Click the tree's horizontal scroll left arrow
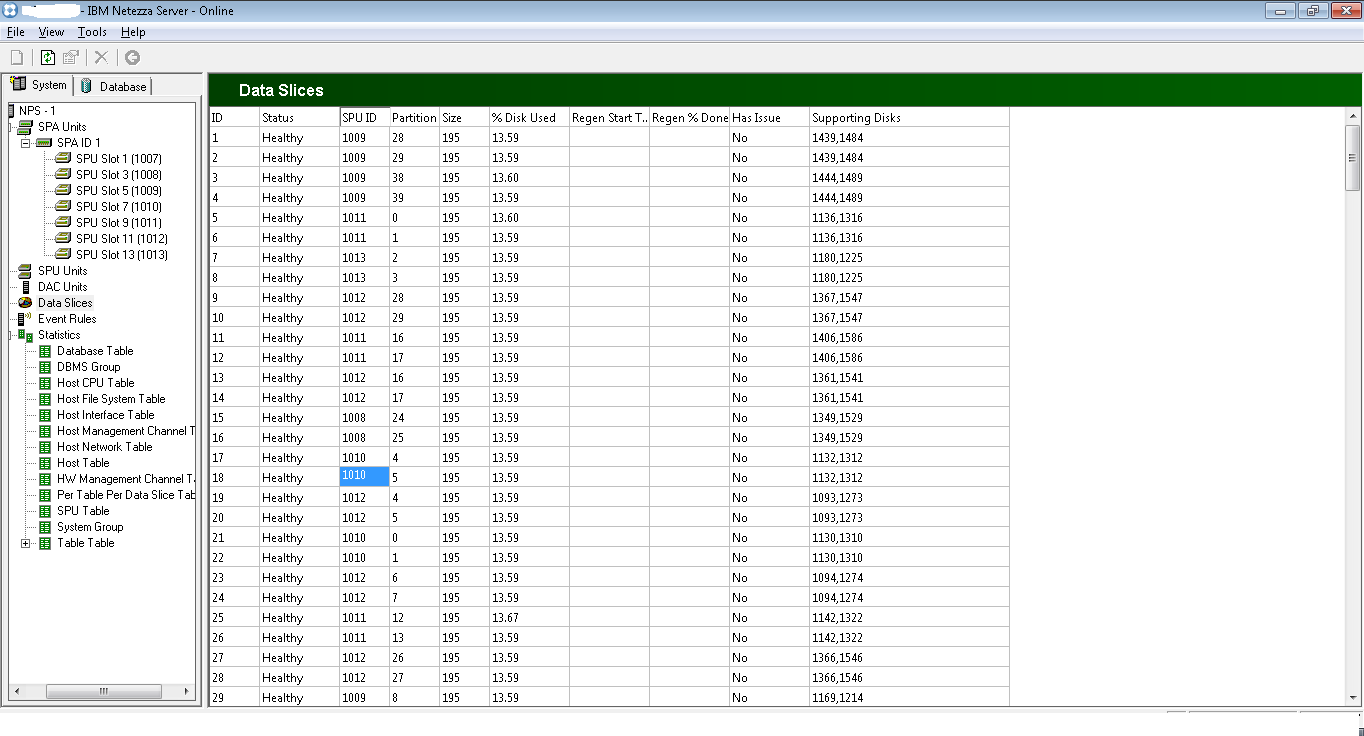The width and height of the screenshot is (1364, 736). [17, 691]
